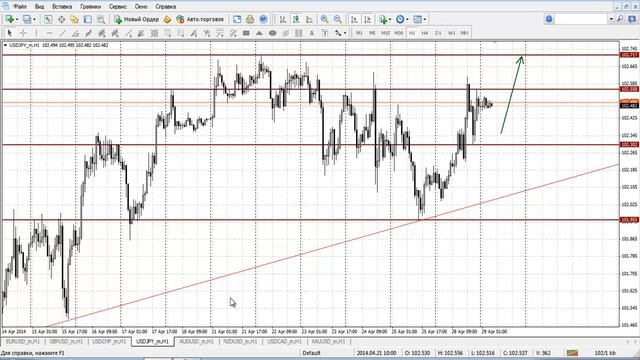Zoom out of the chart
Viewport: 640px width, 360px height.
coord(338,19)
